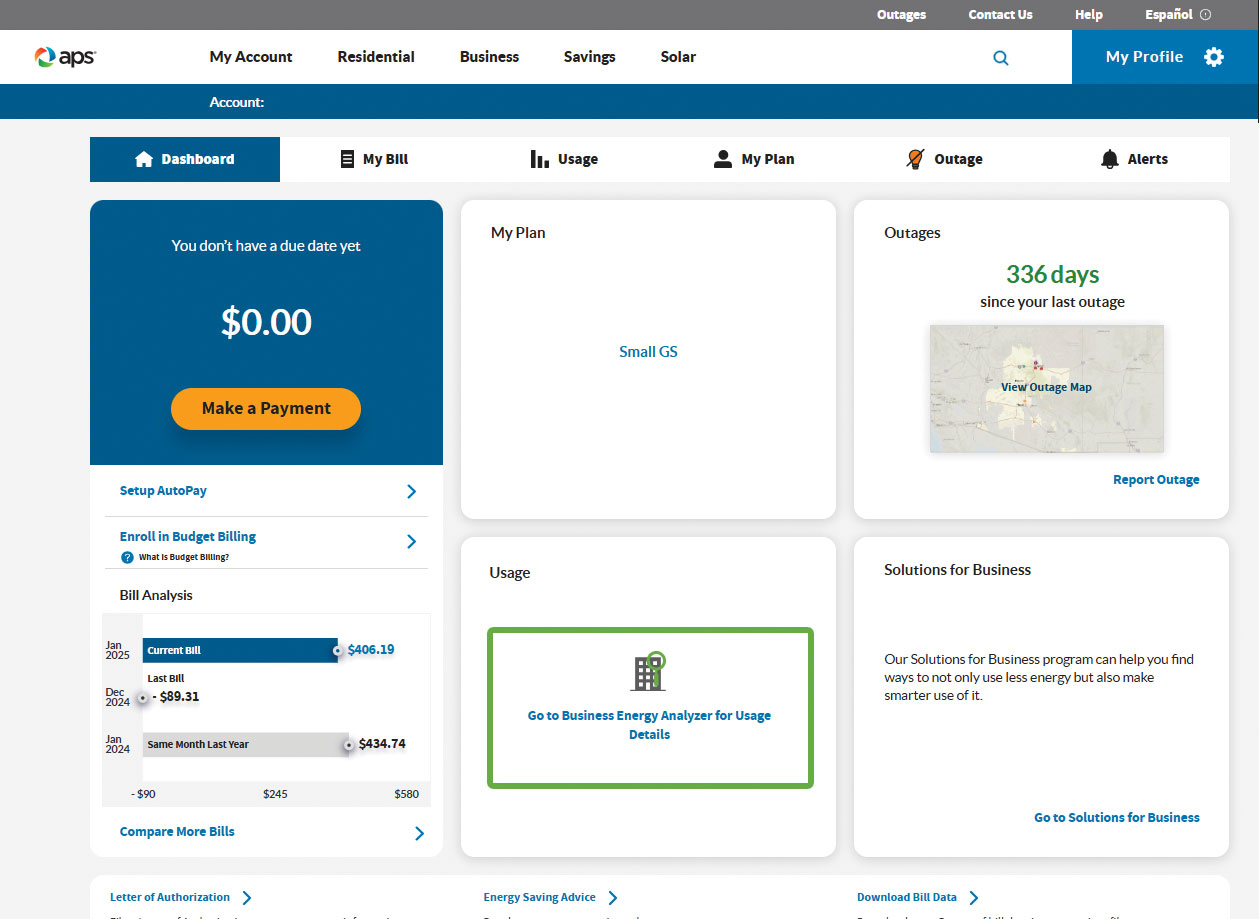Viewport: 1259px width, 919px height.
Task: Click the $406.19 current bill amount
Action: (371, 650)
